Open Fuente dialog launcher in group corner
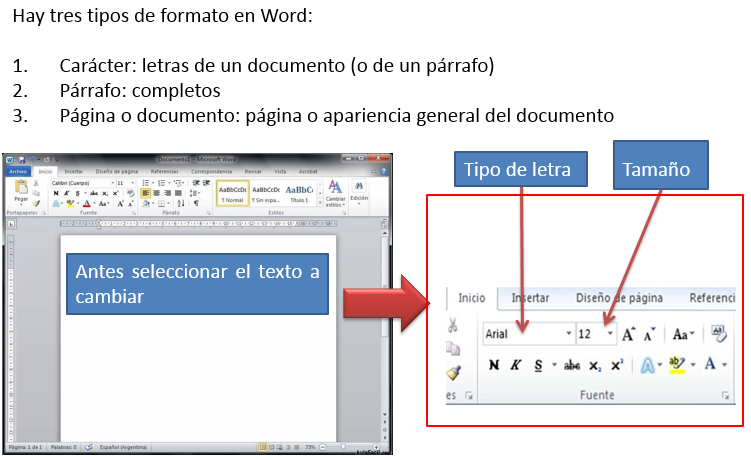Viewport: 751px width, 460px height. 726,395
